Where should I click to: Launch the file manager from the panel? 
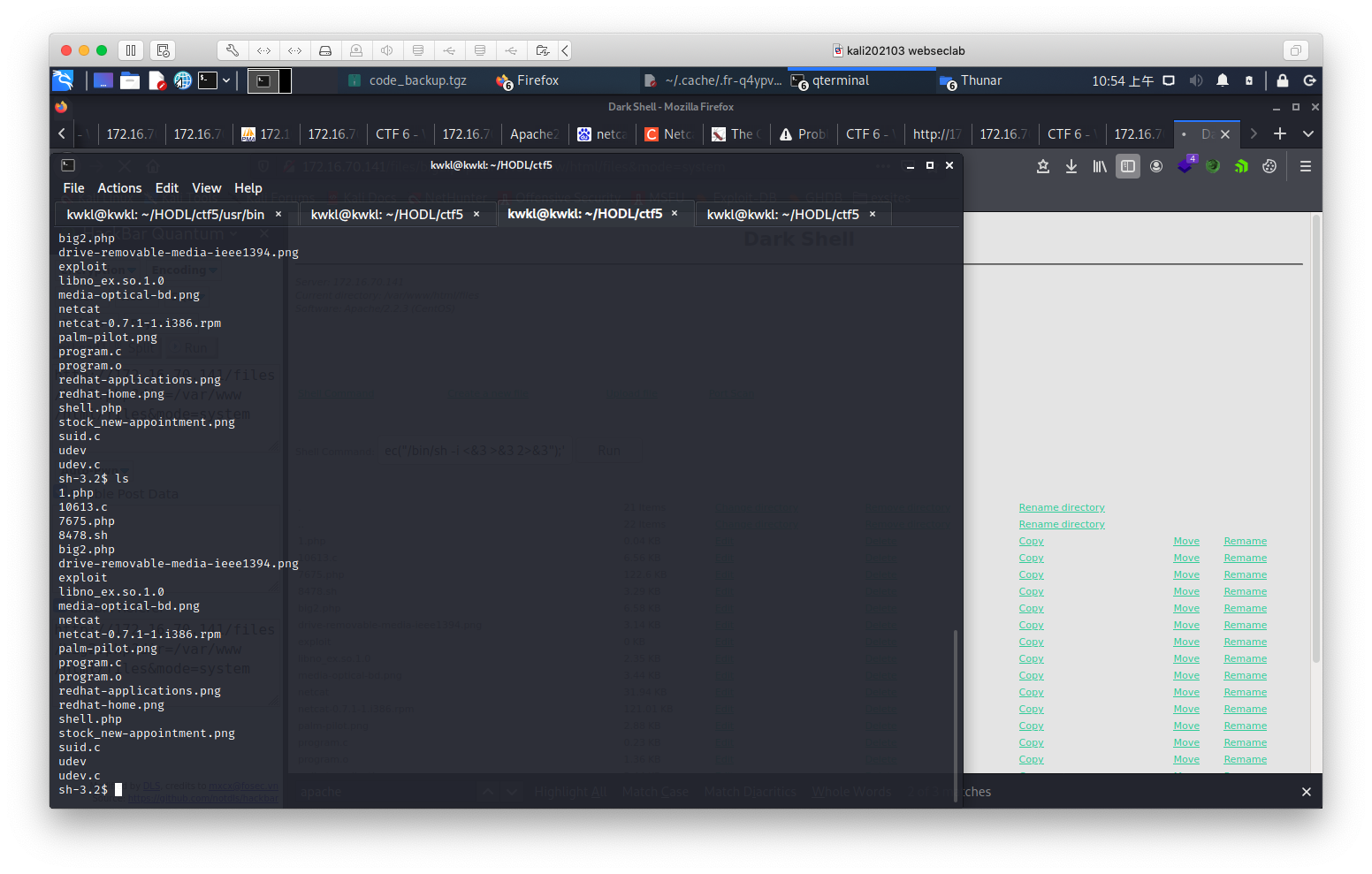(130, 80)
